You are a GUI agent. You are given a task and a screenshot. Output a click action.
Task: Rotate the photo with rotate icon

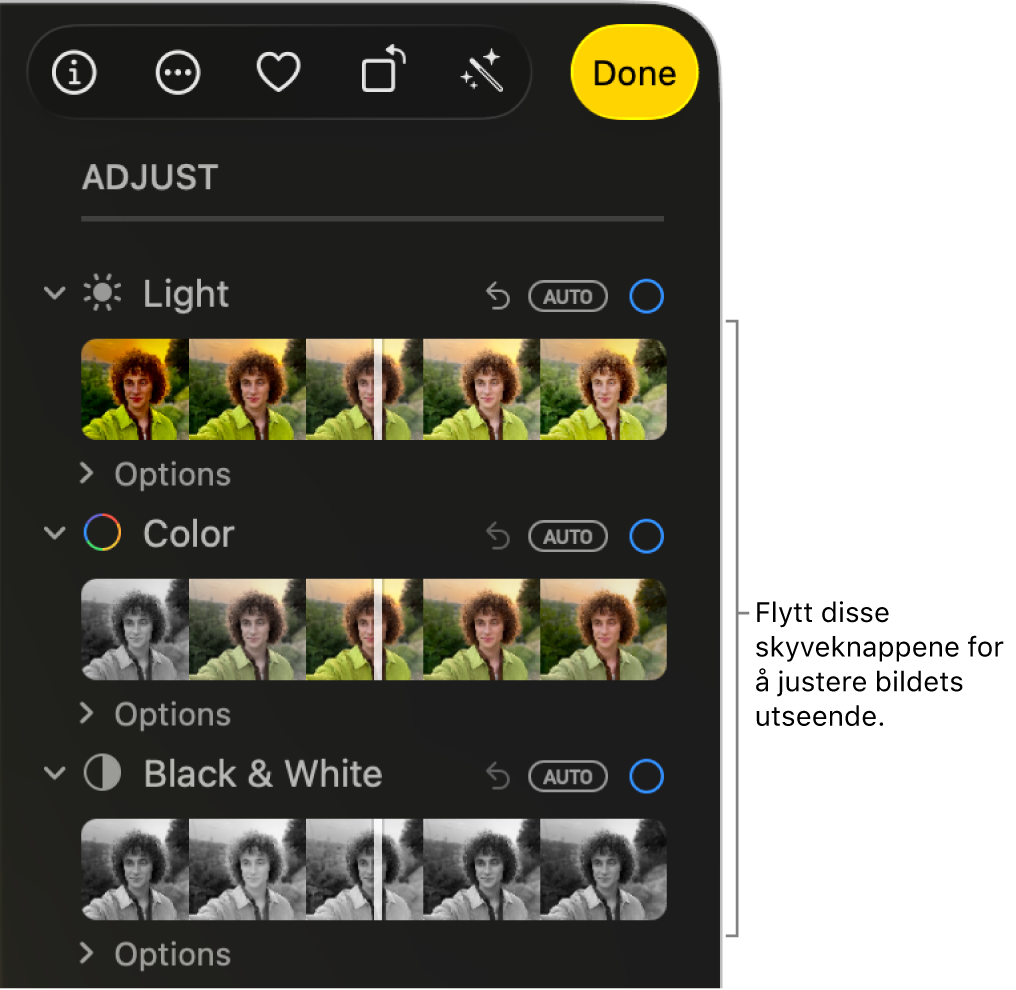pos(383,69)
